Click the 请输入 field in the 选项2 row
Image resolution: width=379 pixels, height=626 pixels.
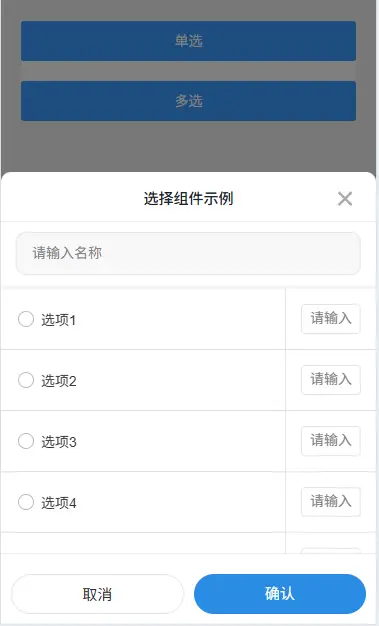(x=331, y=380)
